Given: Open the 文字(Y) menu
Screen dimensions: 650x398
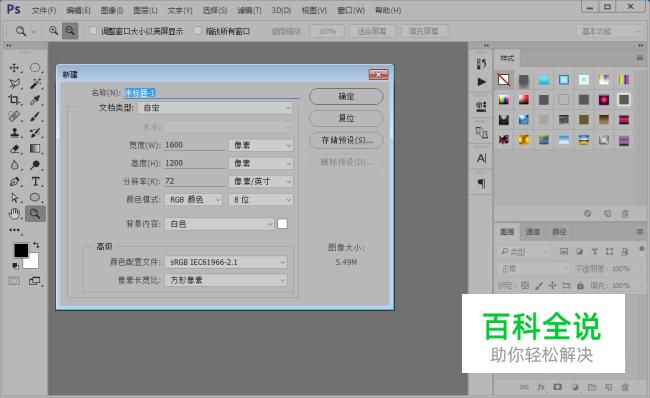Looking at the screenshot, I should (x=180, y=10).
